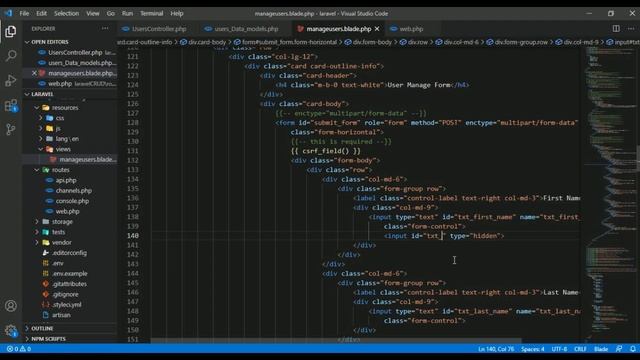Change CRLF end of line sequence
The height and width of the screenshot is (360, 640).
click(x=580, y=349)
